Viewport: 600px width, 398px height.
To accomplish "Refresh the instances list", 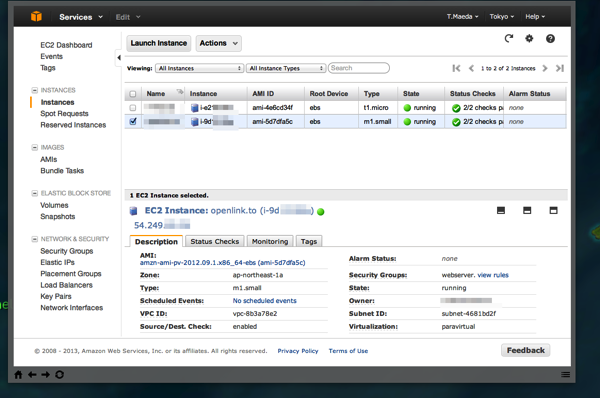I will (x=509, y=38).
